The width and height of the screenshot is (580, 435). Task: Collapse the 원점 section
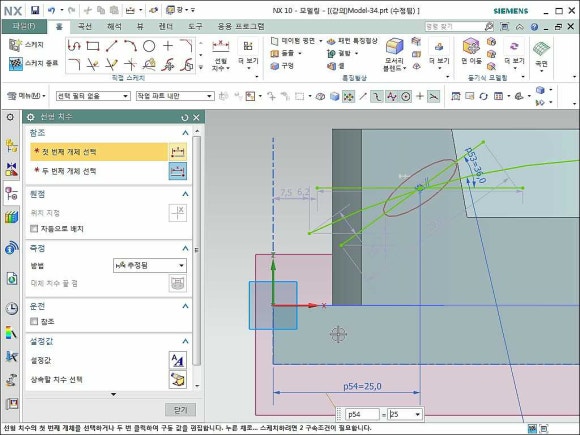click(x=185, y=194)
